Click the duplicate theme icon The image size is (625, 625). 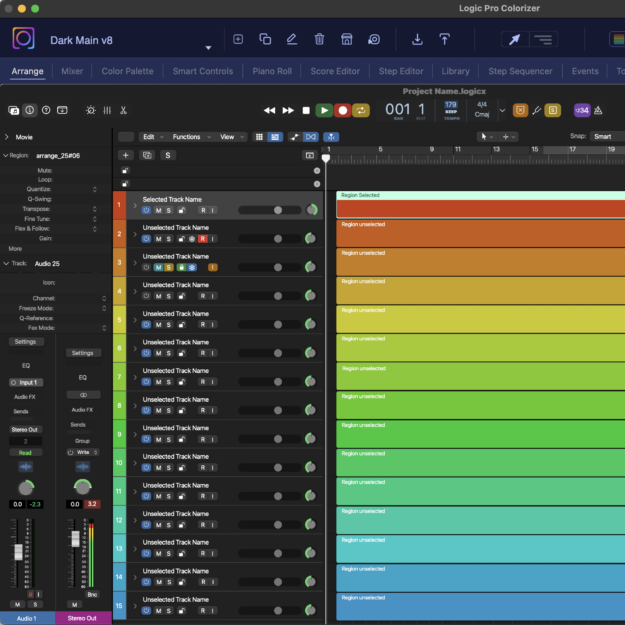[265, 39]
